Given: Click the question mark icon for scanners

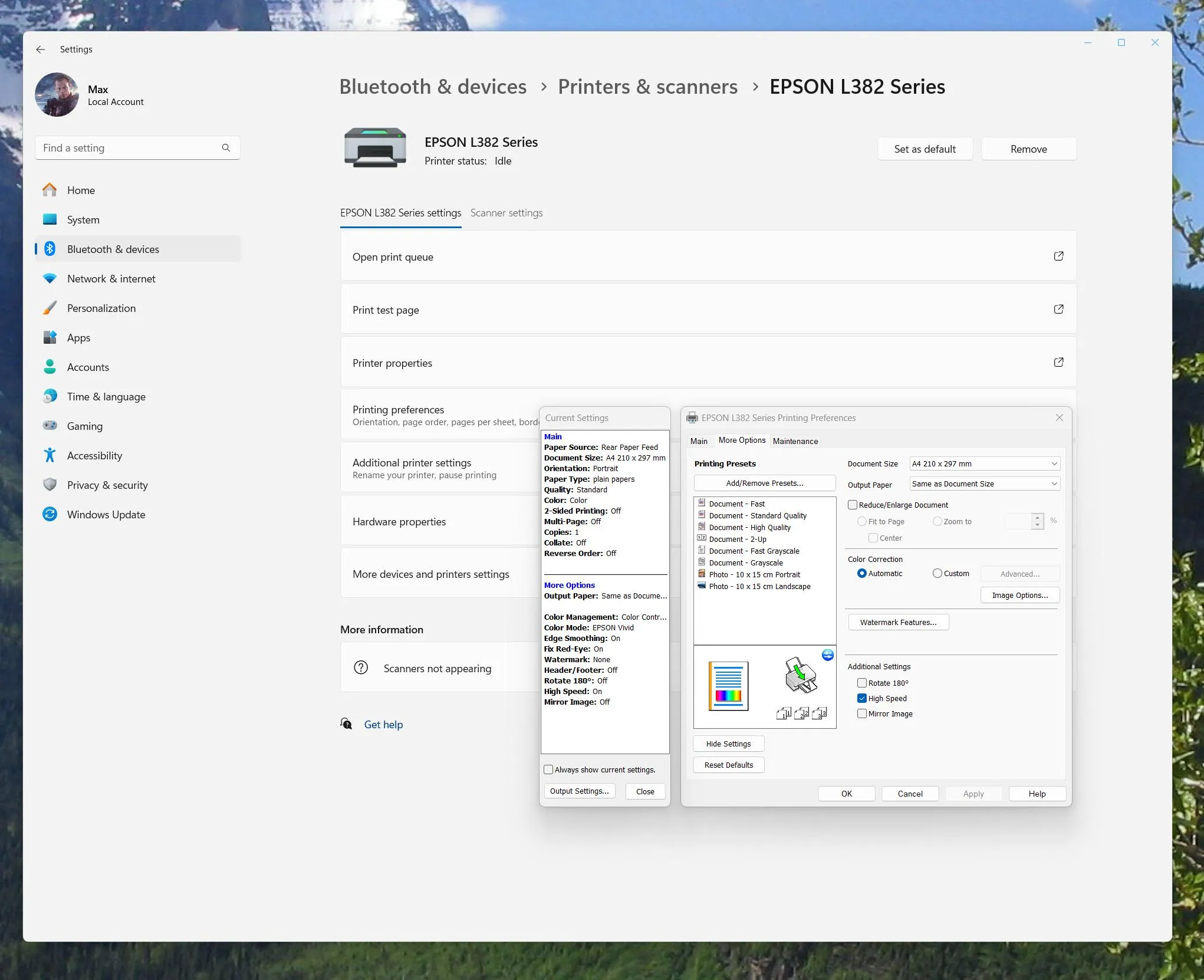Looking at the screenshot, I should point(361,667).
